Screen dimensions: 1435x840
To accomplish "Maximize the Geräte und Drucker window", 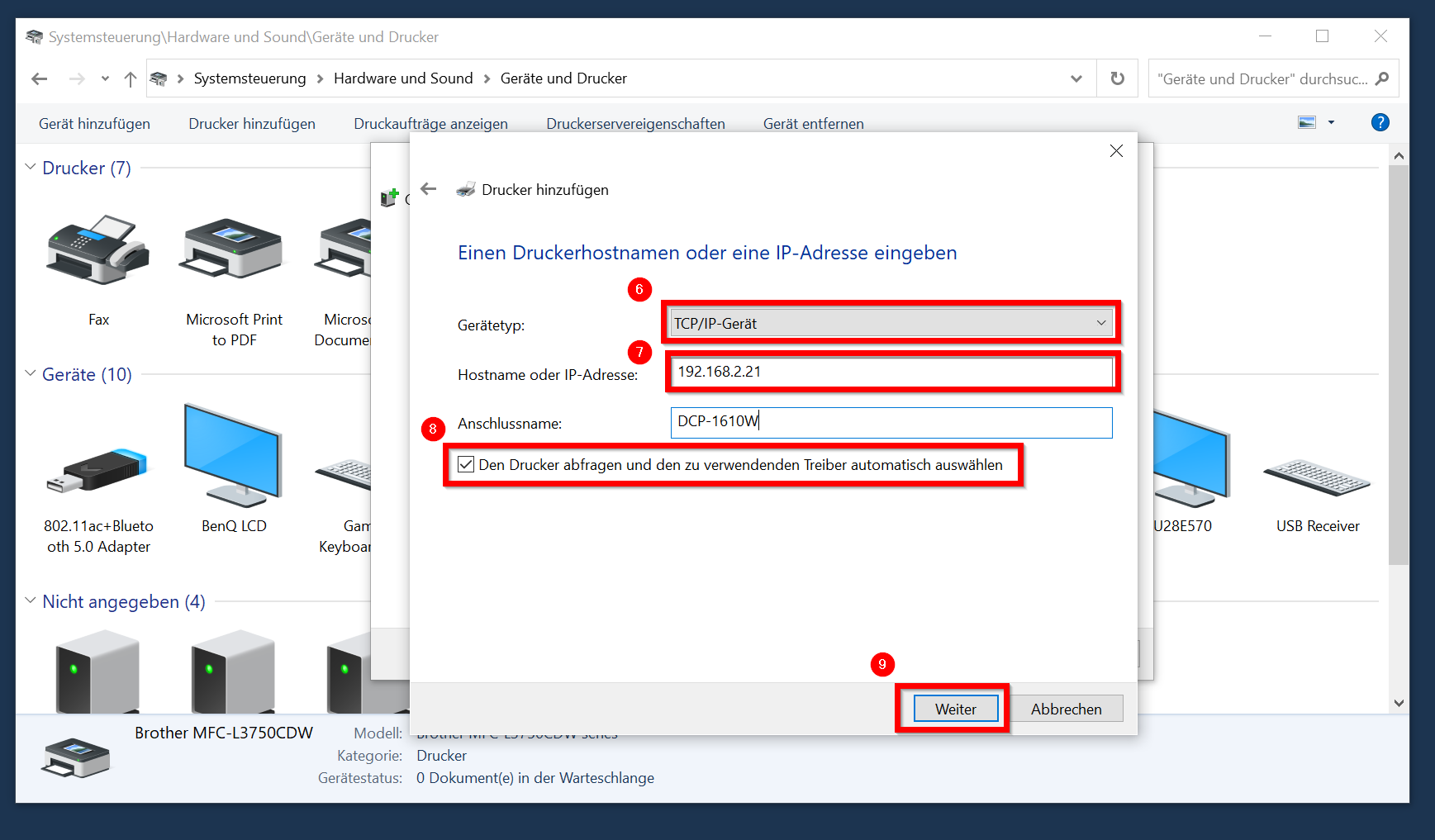I will [x=1322, y=36].
